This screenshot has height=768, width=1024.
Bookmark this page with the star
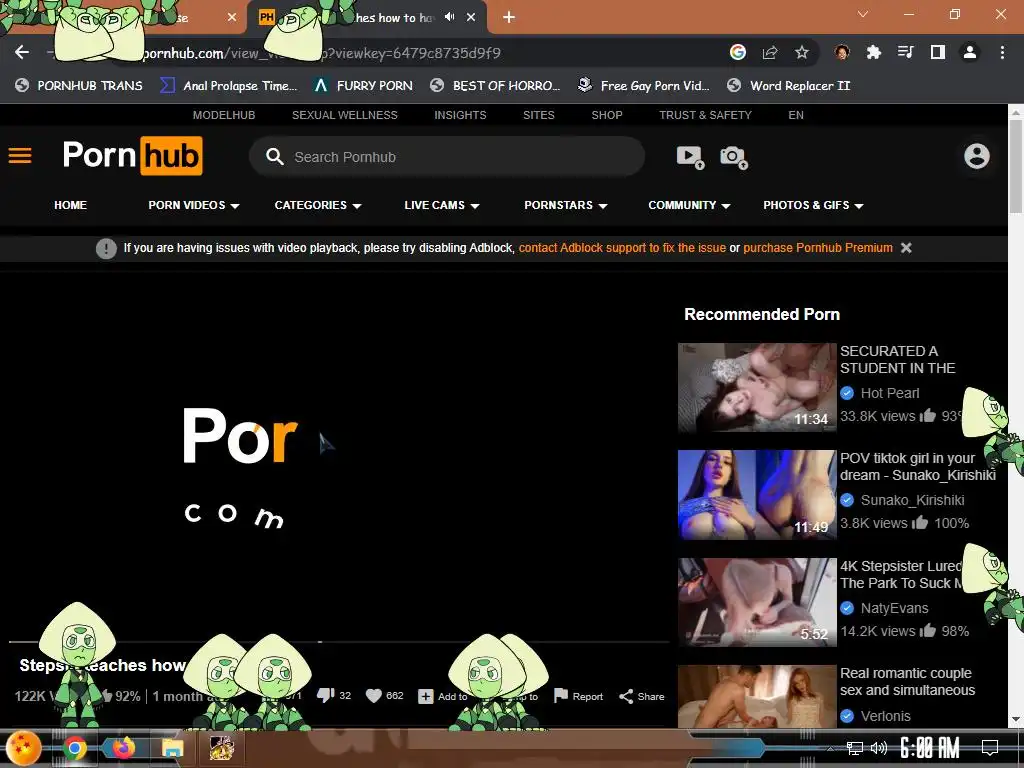click(x=802, y=52)
